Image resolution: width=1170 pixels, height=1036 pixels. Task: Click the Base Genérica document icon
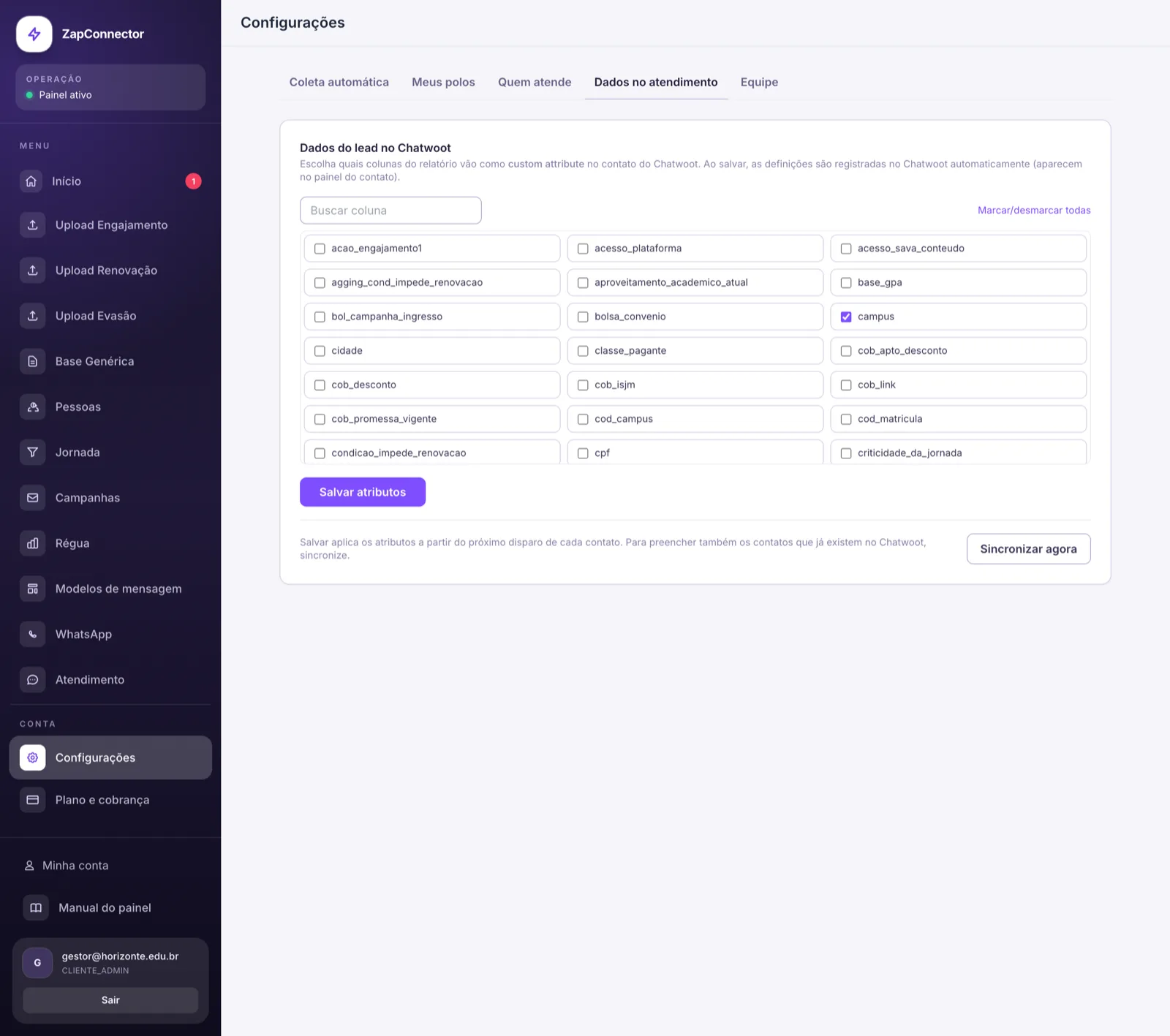click(x=33, y=361)
